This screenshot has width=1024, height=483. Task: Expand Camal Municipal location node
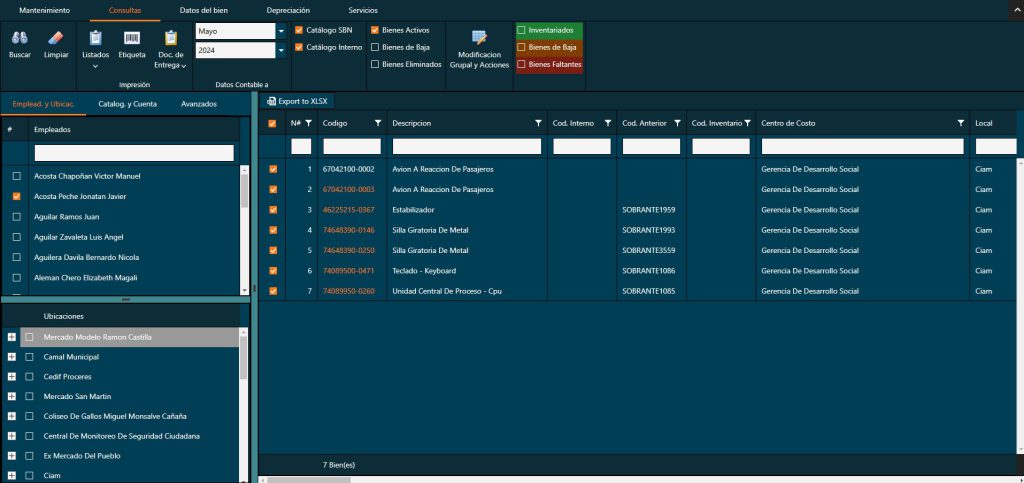tap(11, 357)
